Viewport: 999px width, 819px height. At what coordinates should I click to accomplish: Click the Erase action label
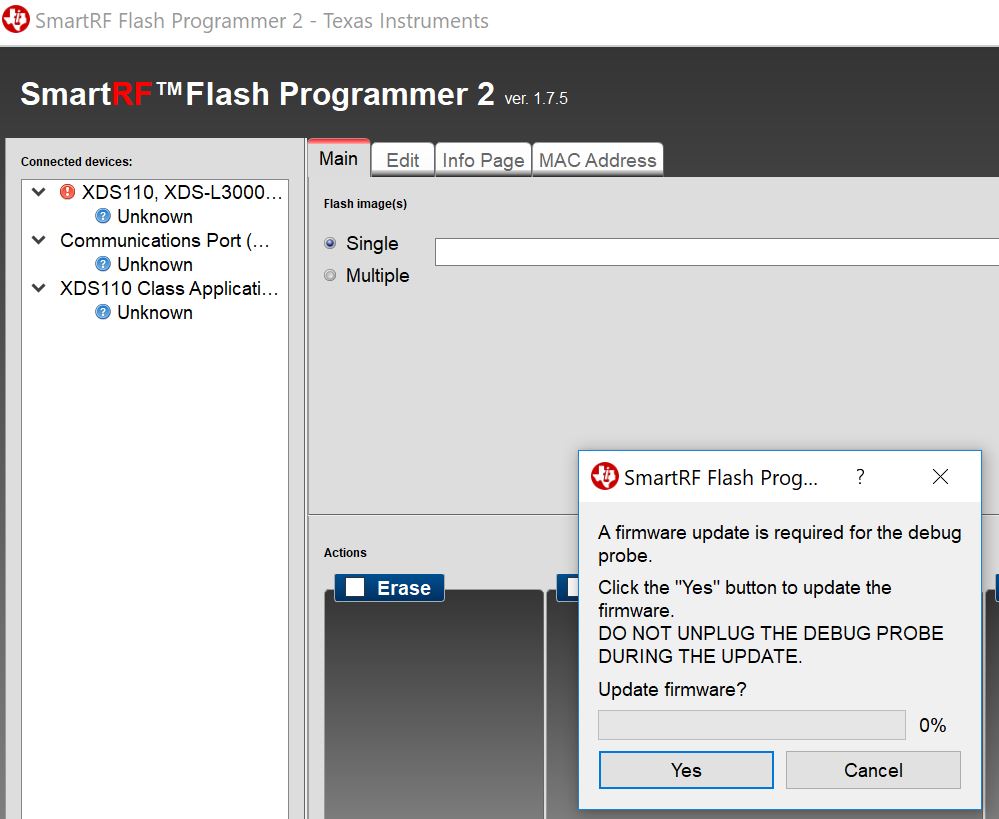click(x=404, y=588)
